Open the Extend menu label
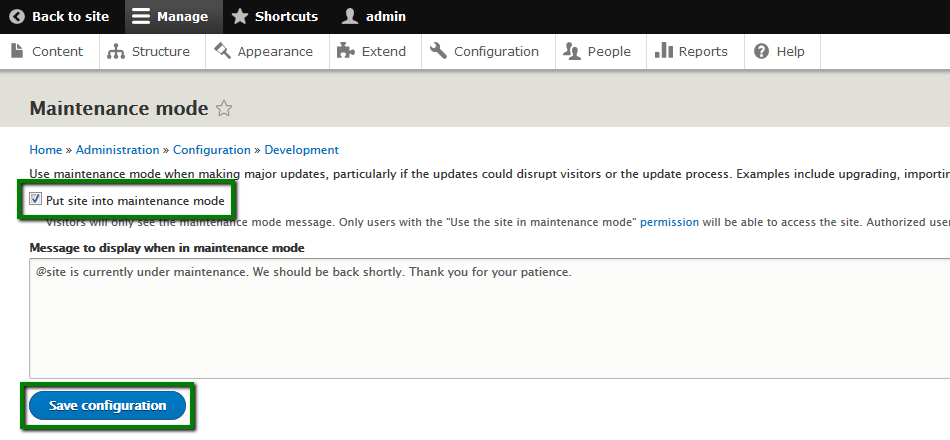950x440 pixels. click(384, 52)
